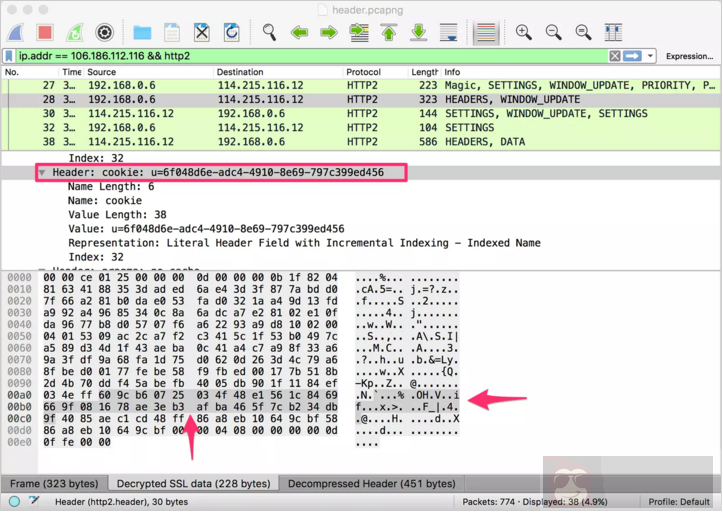Open the Expression builder

689,56
